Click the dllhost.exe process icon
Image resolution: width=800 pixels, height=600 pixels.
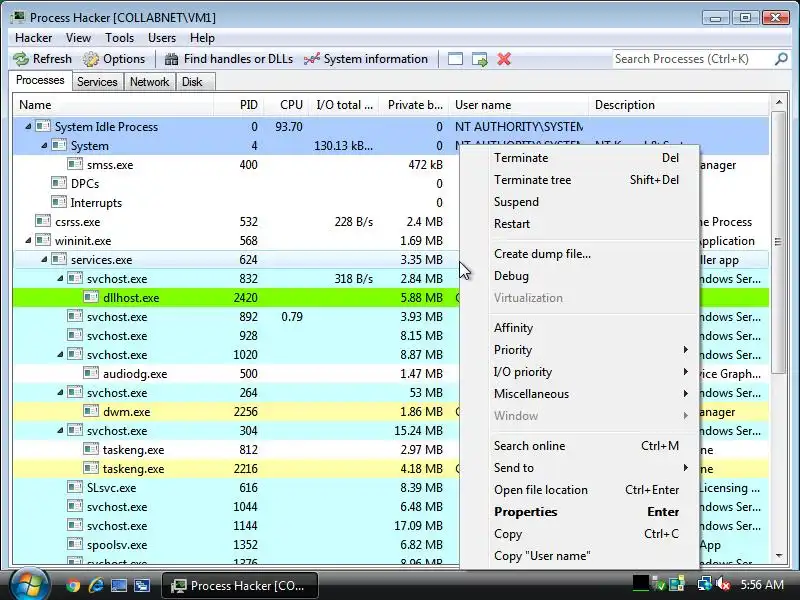[x=91, y=297]
